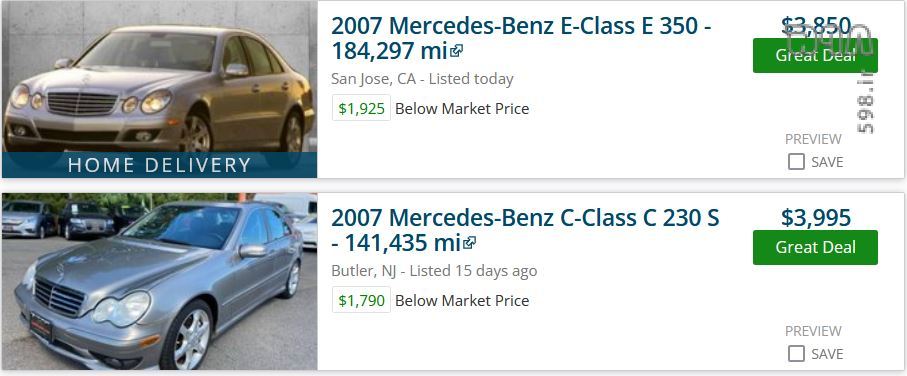Viewport: 907px width, 376px height.
Task: Click Great Deal badge on $3,995 listing
Action: pyautogui.click(x=815, y=248)
